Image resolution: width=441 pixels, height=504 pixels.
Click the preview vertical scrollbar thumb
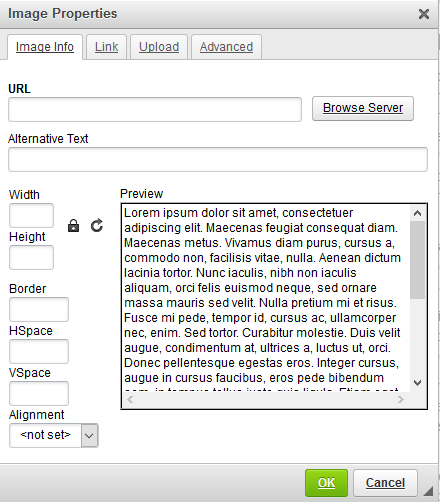point(417,260)
